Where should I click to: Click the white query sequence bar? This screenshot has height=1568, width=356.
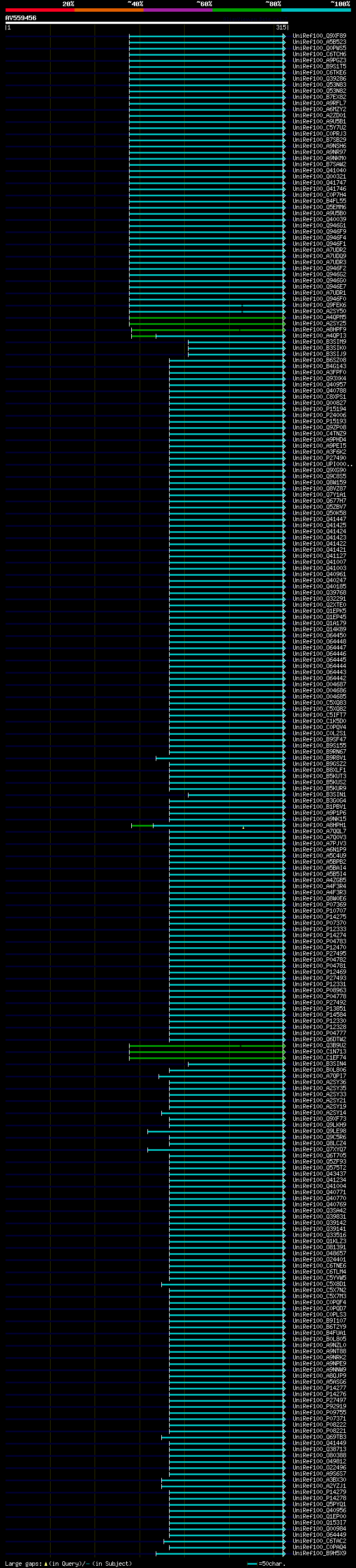[x=147, y=23]
